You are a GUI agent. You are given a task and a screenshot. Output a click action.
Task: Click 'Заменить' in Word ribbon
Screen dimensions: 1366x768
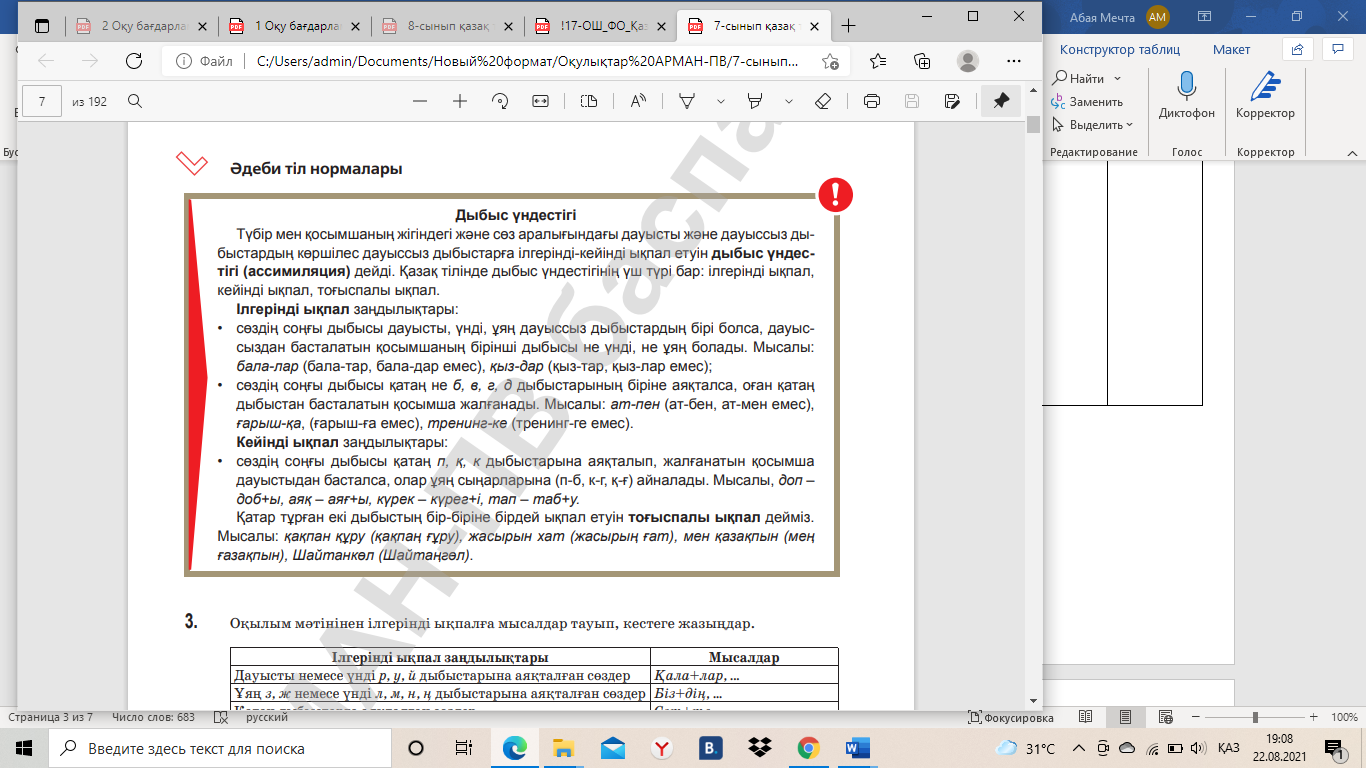[1087, 101]
